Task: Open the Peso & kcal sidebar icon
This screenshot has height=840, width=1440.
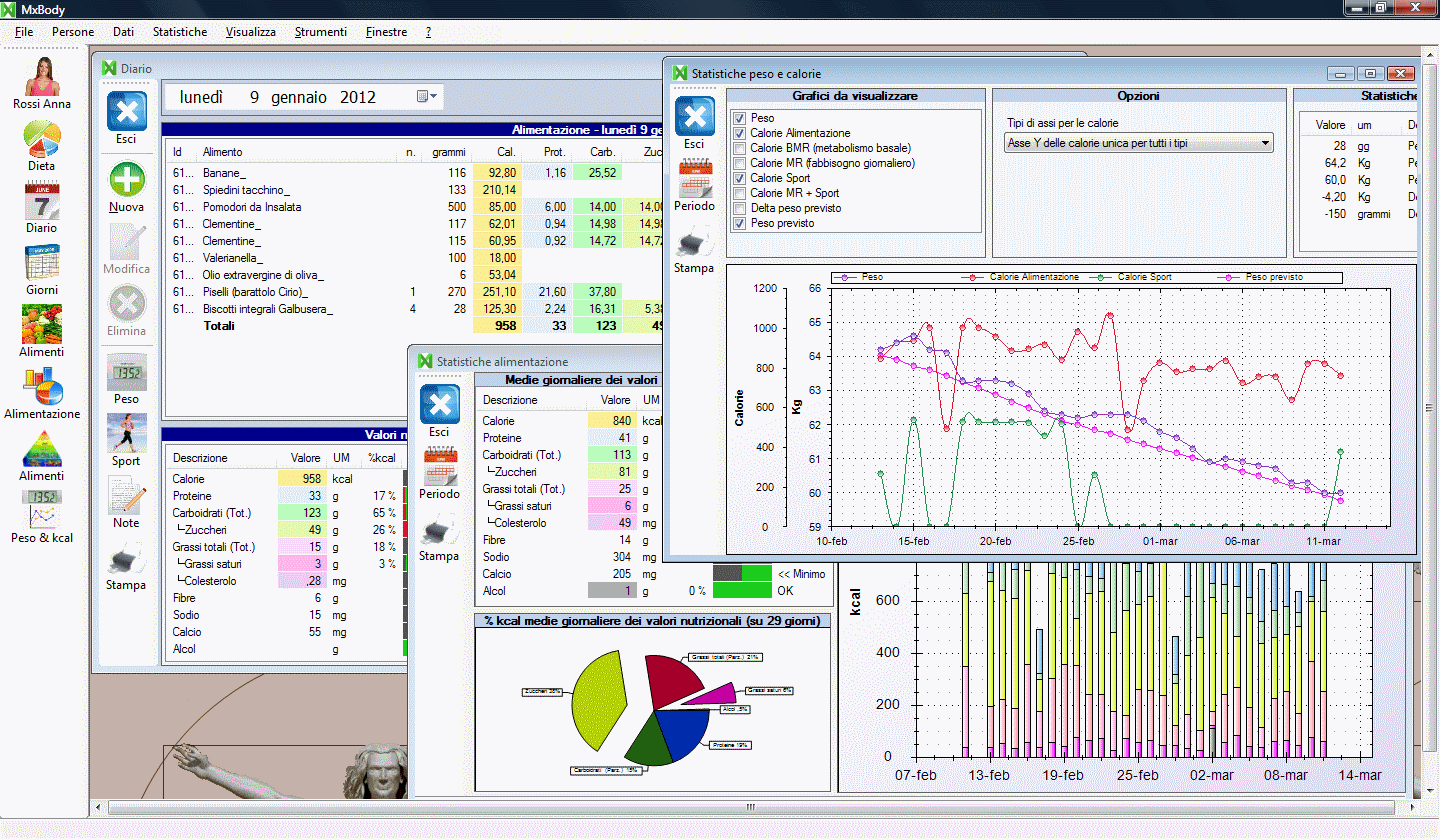Action: (x=41, y=510)
